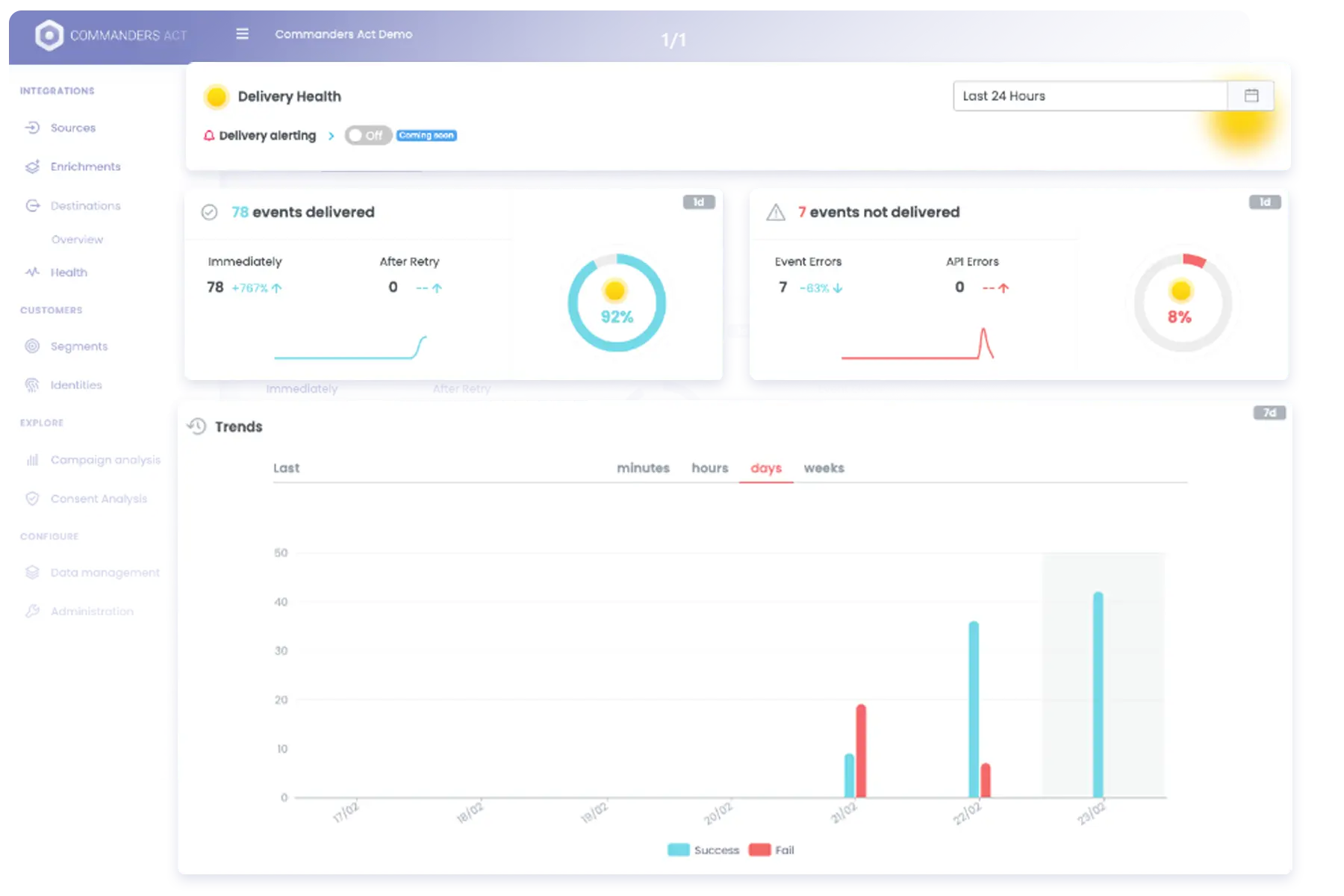The height and width of the screenshot is (896, 1344).
Task: Open the Overview link under Destinations
Action: (x=77, y=240)
